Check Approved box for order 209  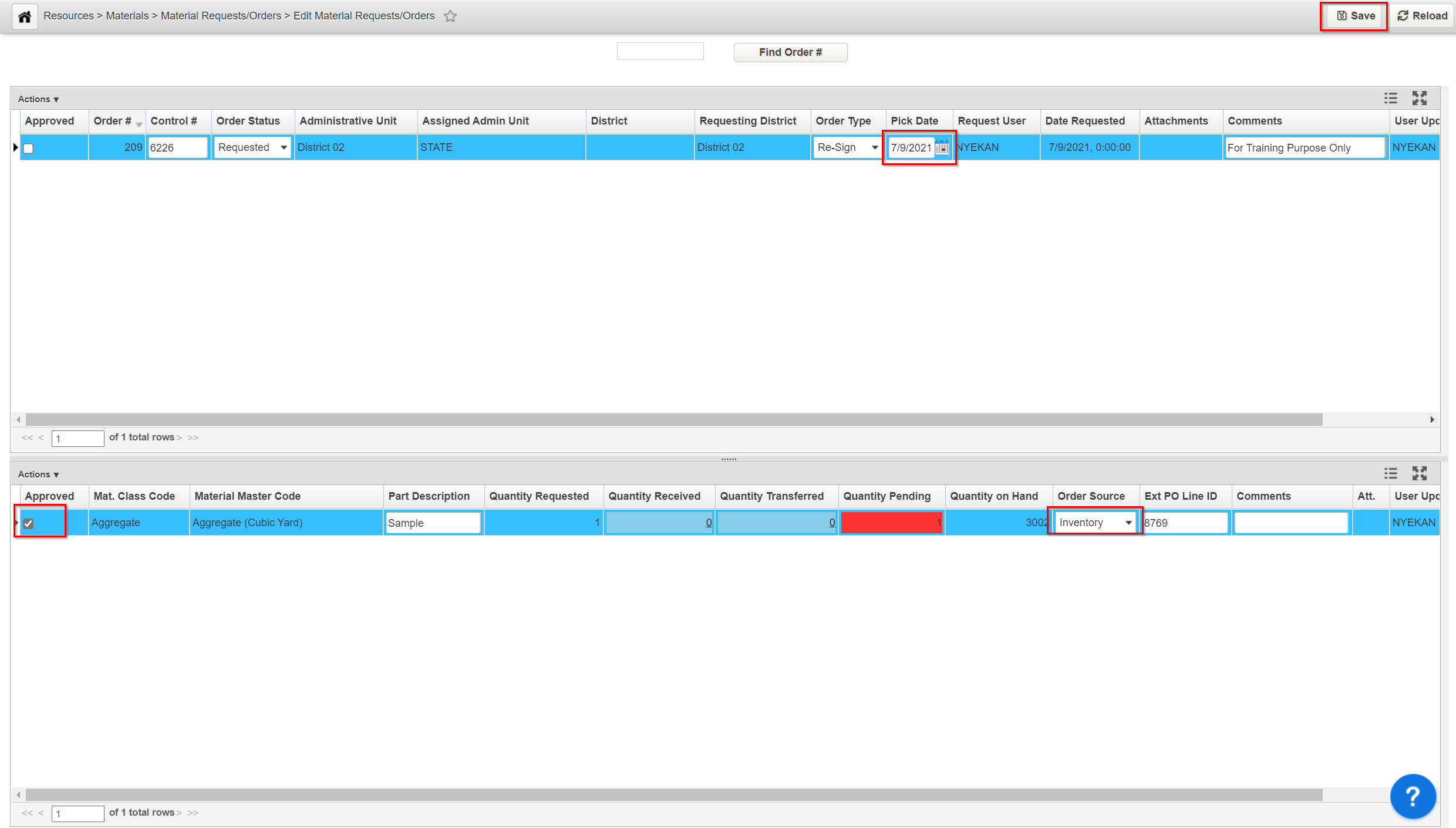[28, 148]
